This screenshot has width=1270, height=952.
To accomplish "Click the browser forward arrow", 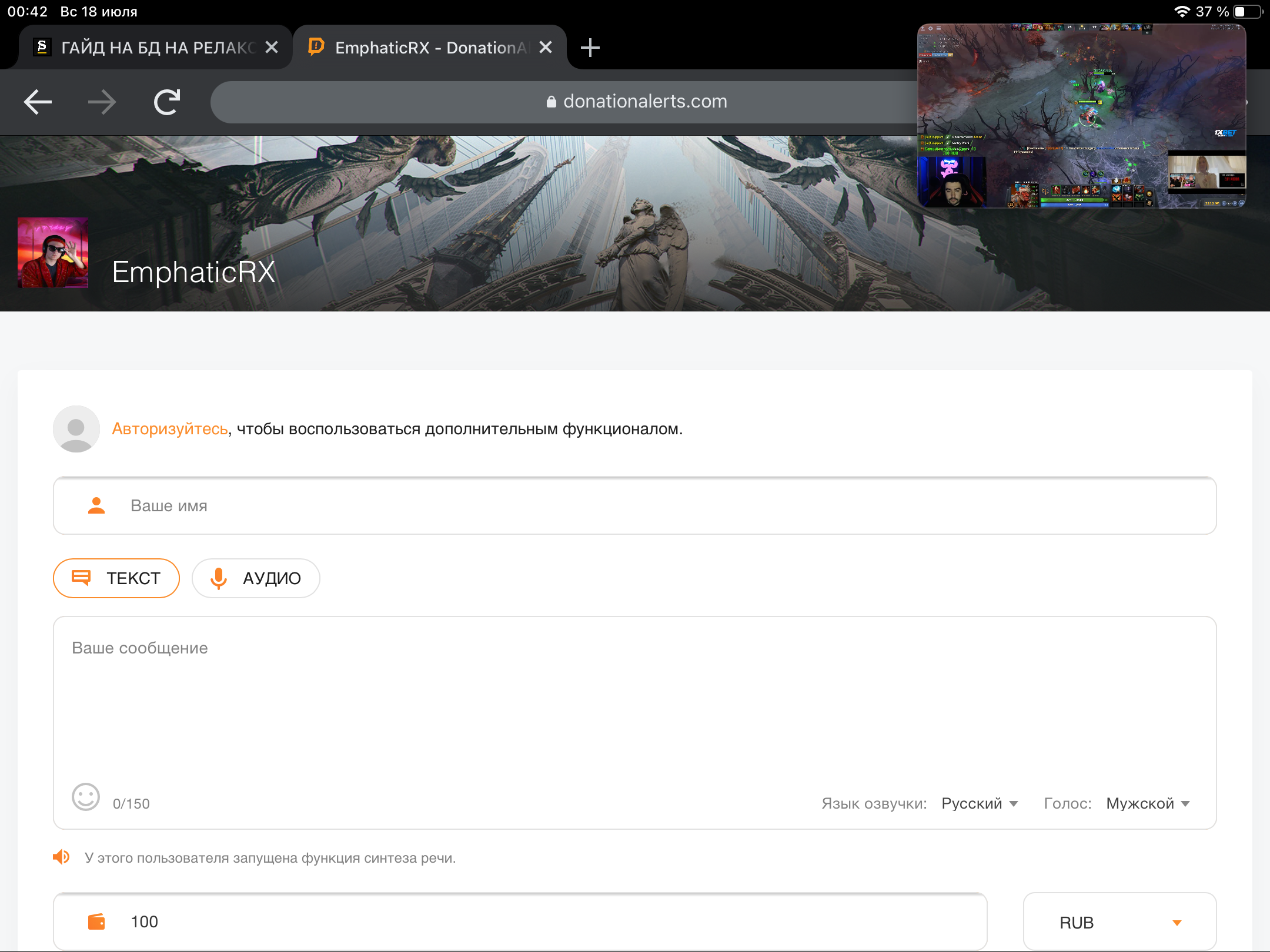I will [102, 102].
